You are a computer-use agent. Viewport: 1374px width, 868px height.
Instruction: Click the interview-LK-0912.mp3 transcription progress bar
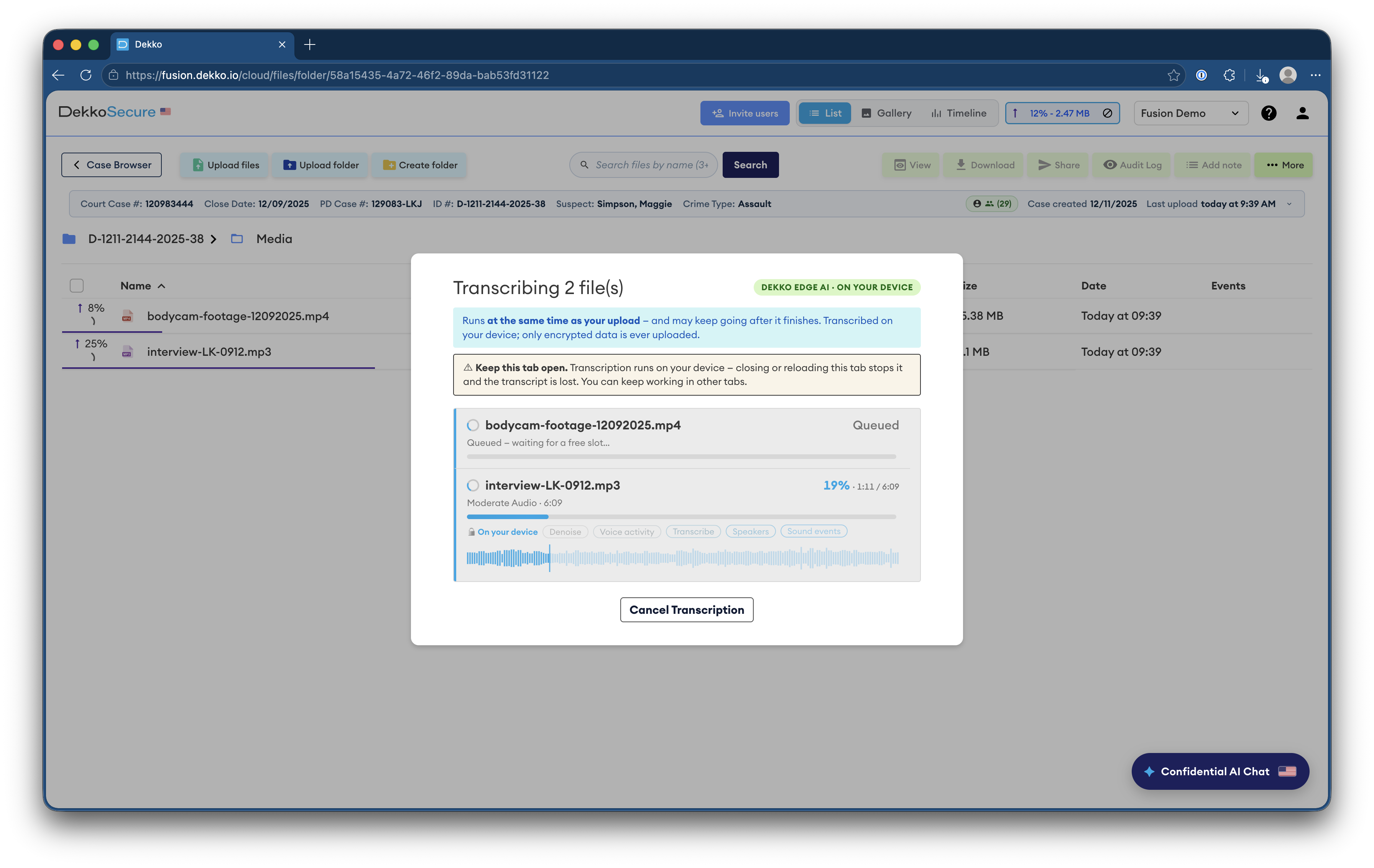[681, 517]
